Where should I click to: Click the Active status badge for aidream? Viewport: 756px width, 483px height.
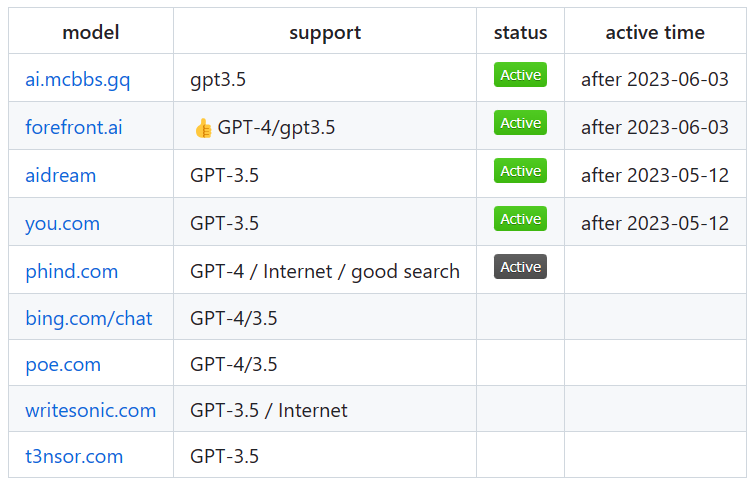pyautogui.click(x=520, y=171)
